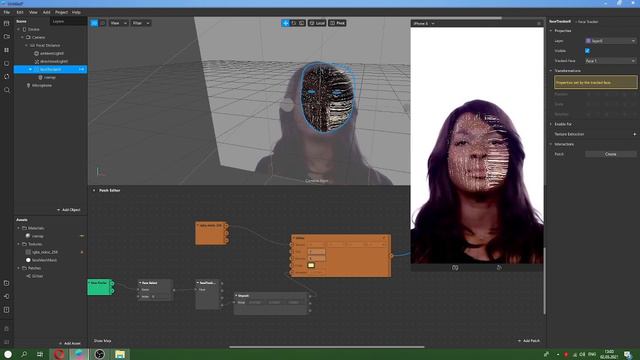Collapse the Materials folder in Assets
Screen dimensions: 640x360
click(x=18, y=228)
